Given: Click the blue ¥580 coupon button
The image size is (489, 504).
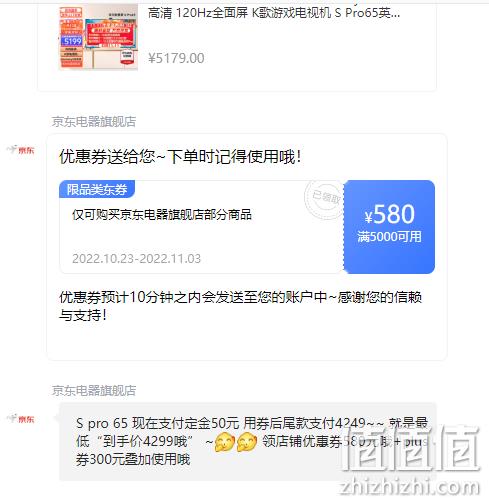Looking at the screenshot, I should coord(389,227).
